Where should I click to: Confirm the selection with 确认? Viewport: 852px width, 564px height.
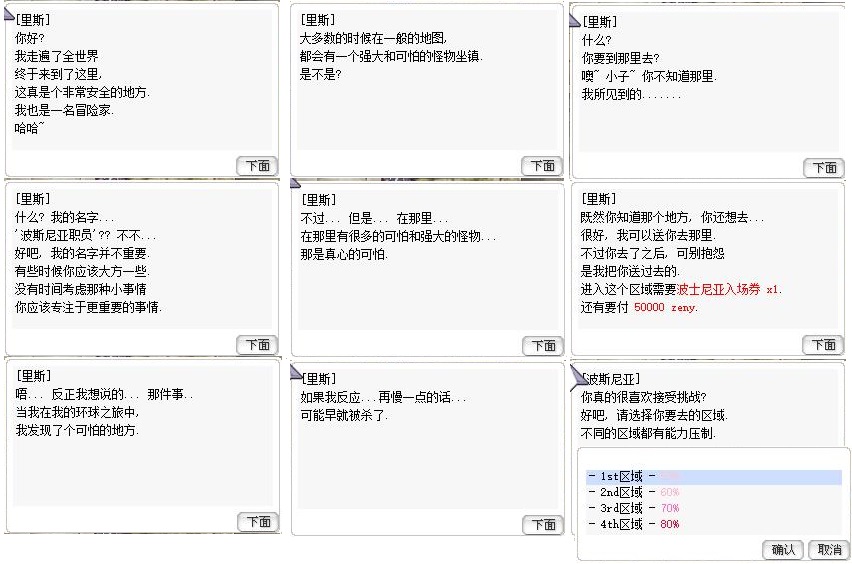[783, 549]
